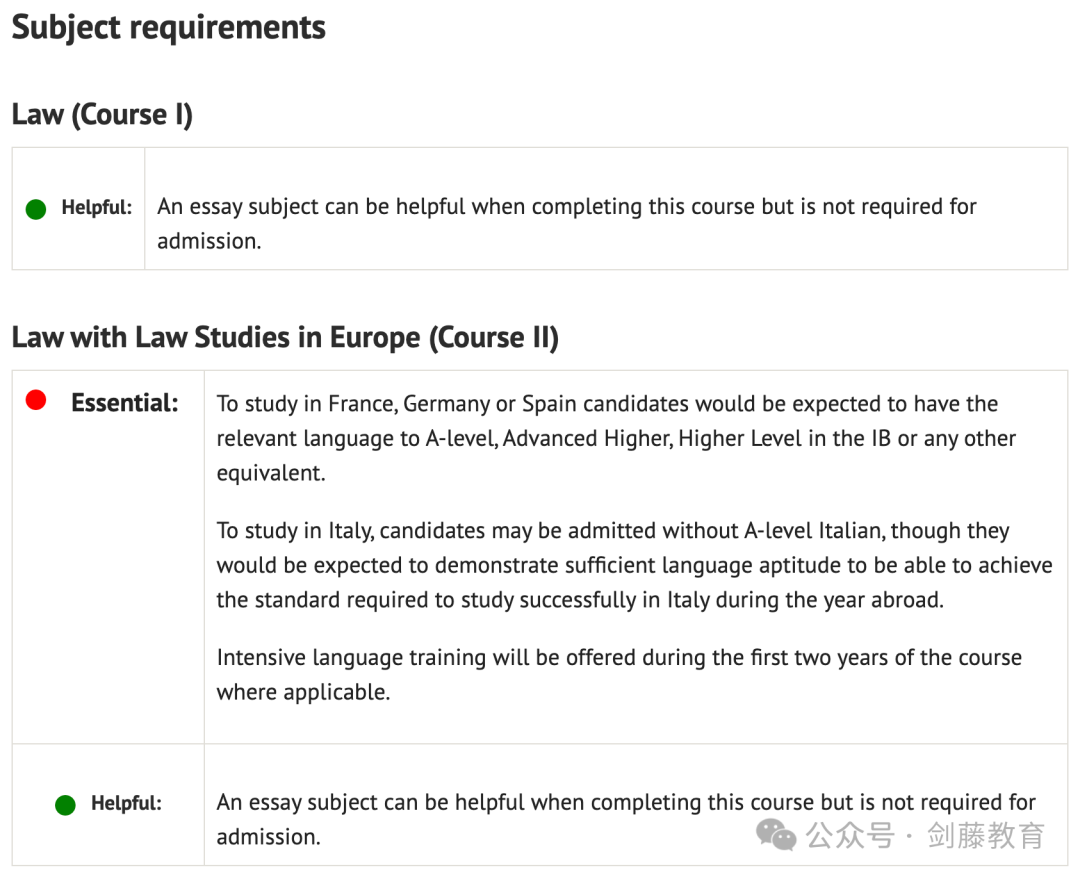Click 'admission.' in the Course I table

coord(209,242)
